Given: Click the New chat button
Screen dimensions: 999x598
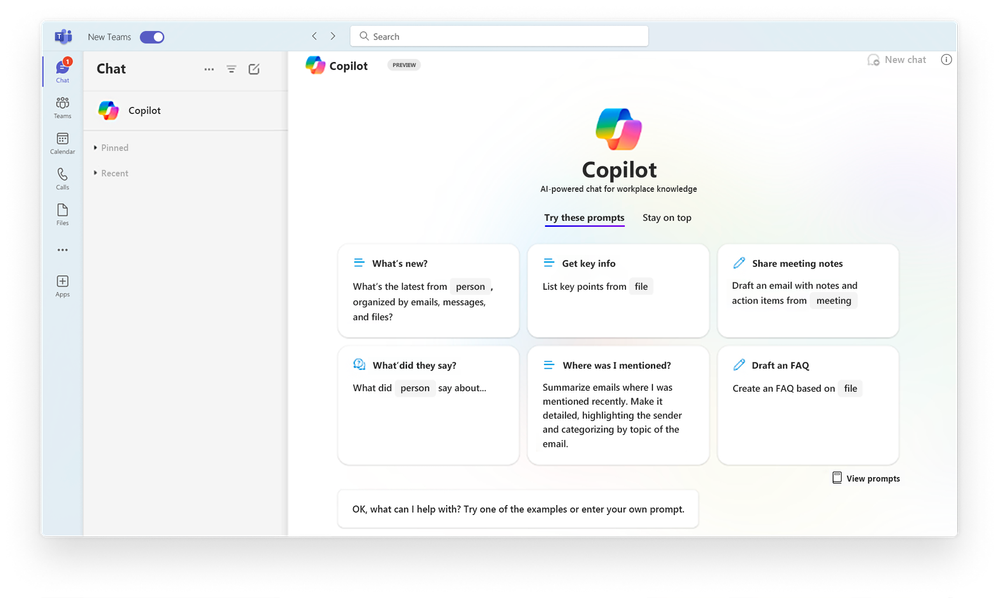Looking at the screenshot, I should point(895,59).
